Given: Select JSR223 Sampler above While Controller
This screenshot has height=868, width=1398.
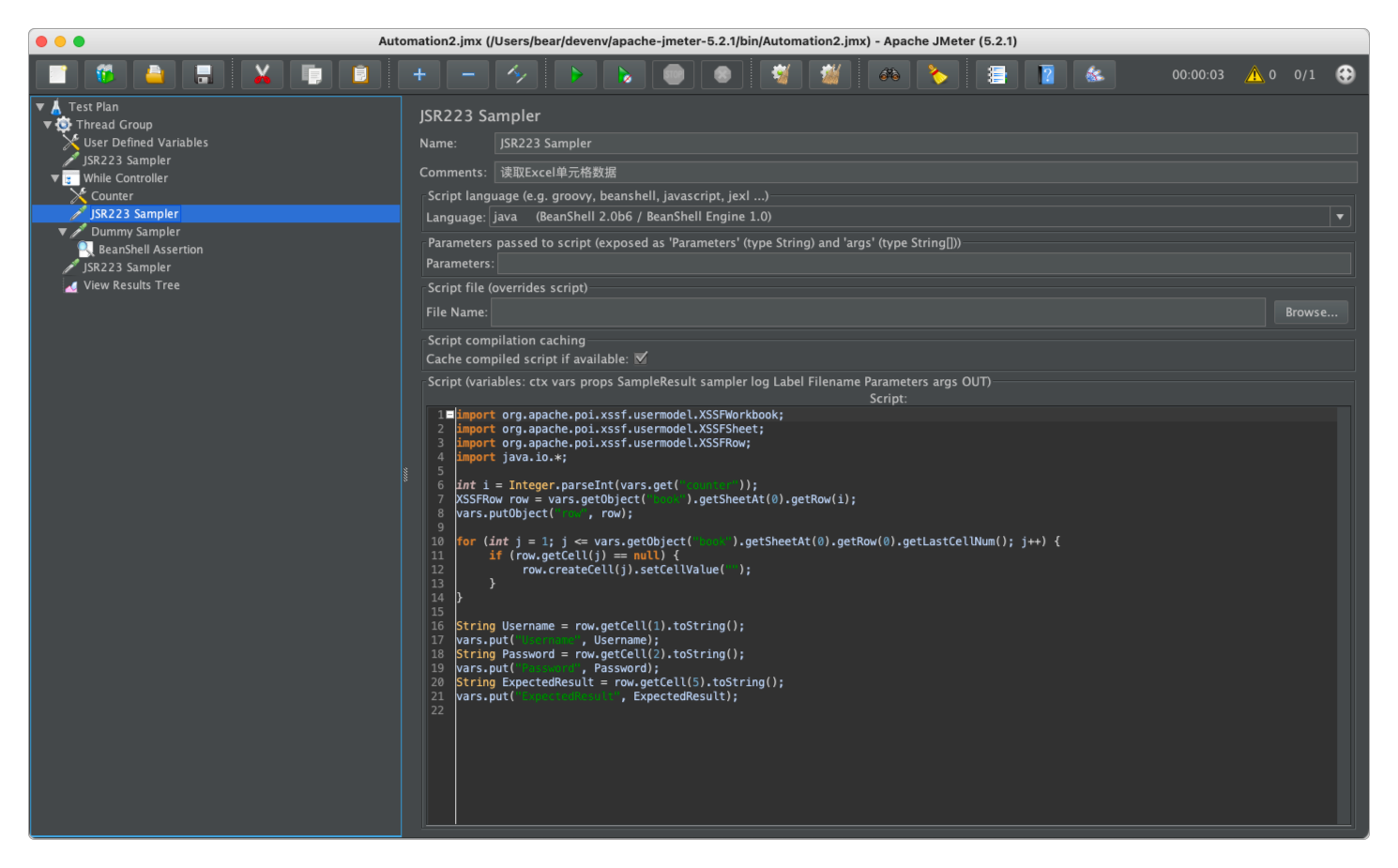Looking at the screenshot, I should (x=127, y=160).
